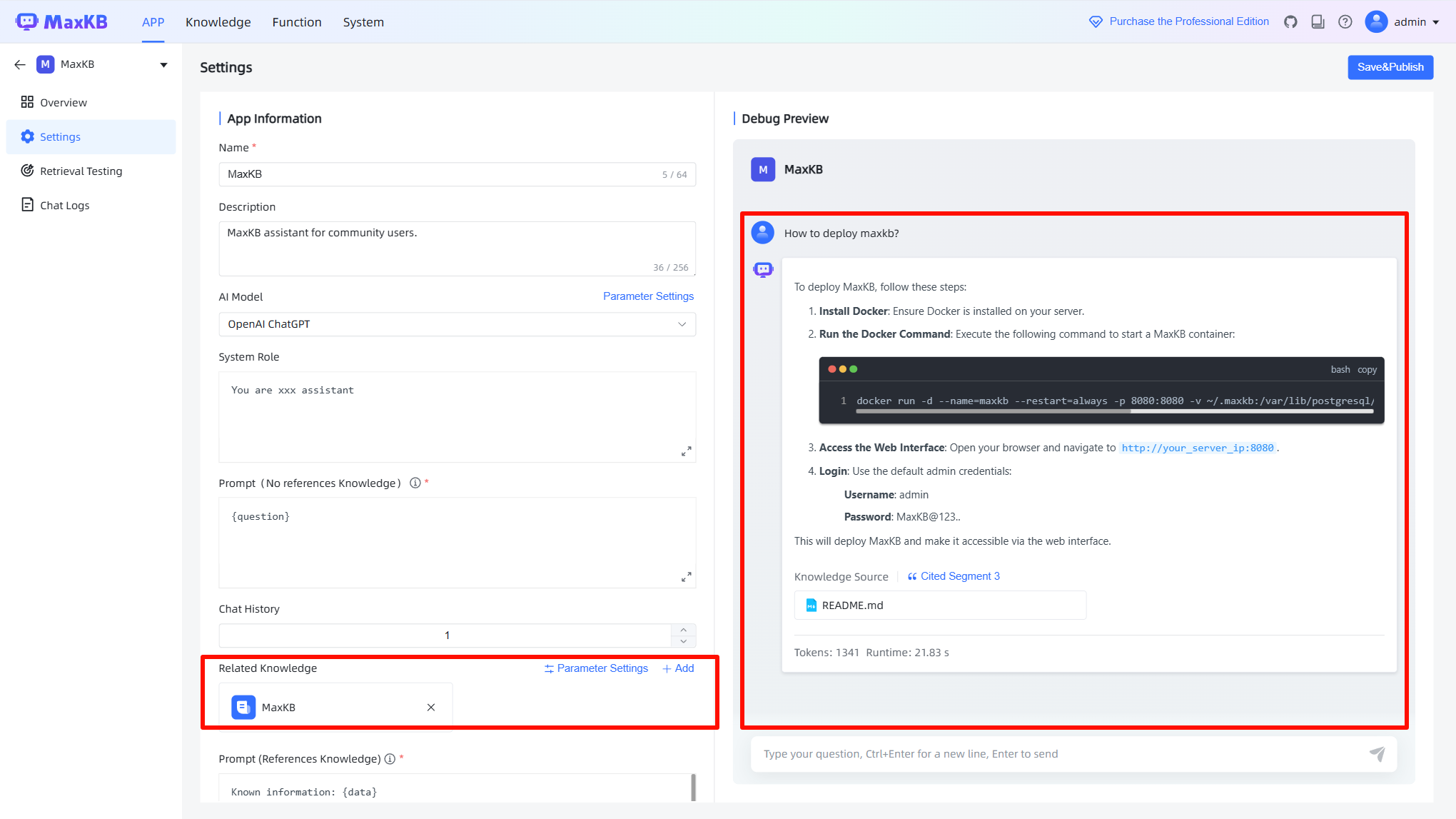This screenshot has height=819, width=1456.
Task: Switch to the Knowledge menu item
Action: [x=218, y=22]
